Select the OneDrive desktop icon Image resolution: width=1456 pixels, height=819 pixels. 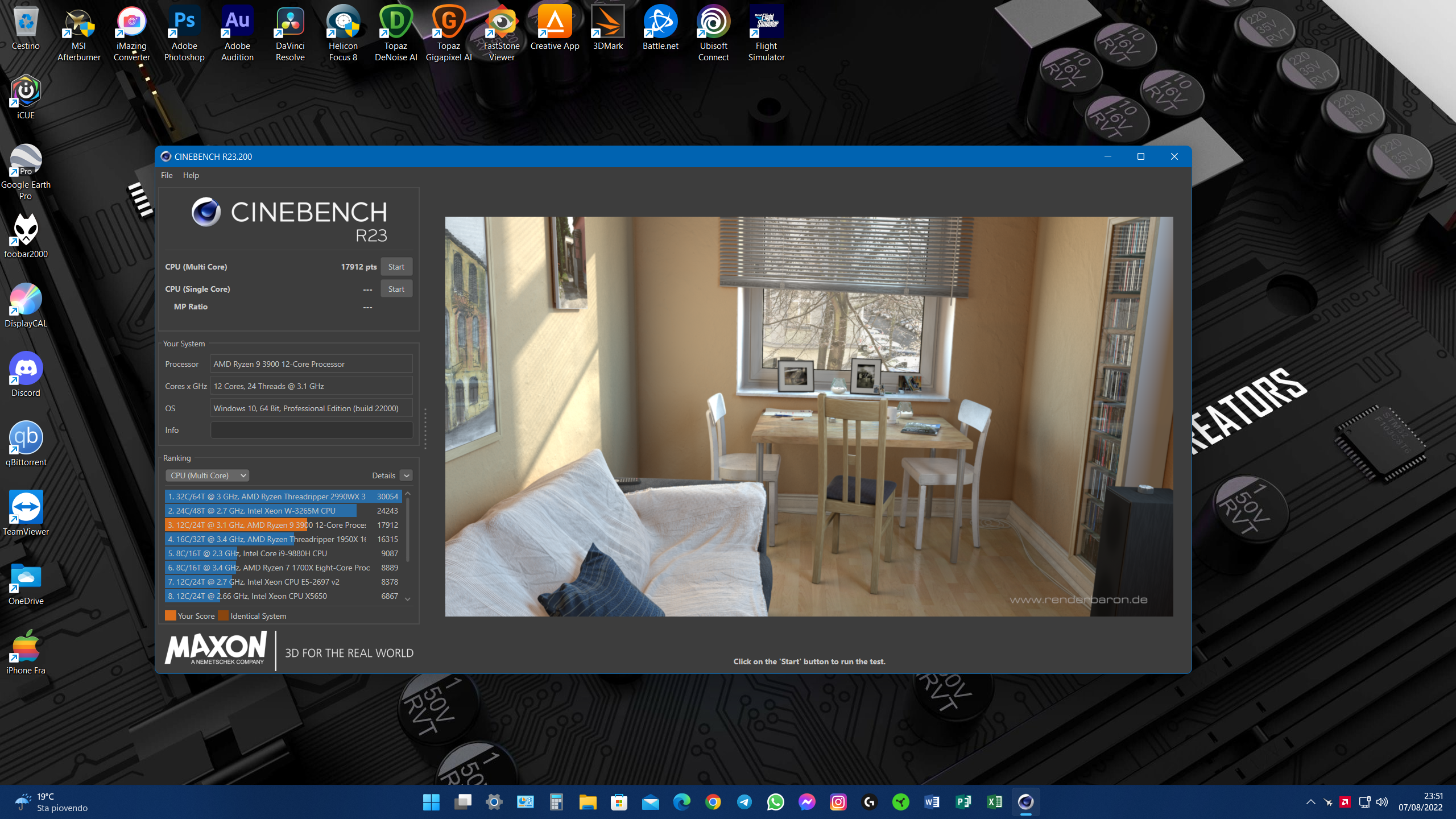[26, 583]
